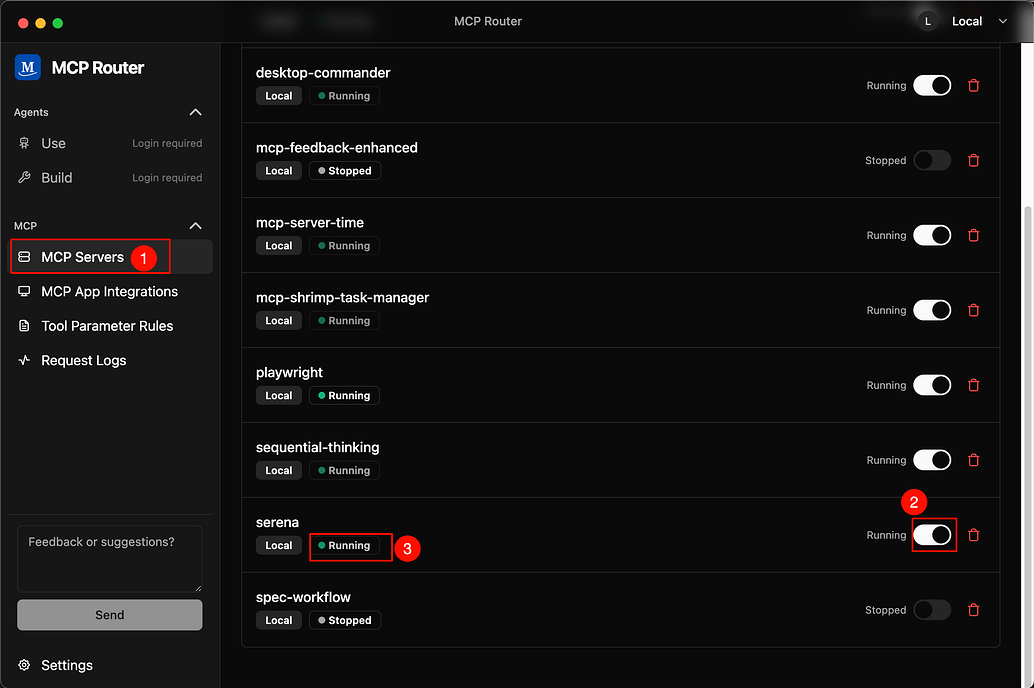Click the Use agent robot icon
Viewport: 1034px width, 688px height.
(x=24, y=143)
